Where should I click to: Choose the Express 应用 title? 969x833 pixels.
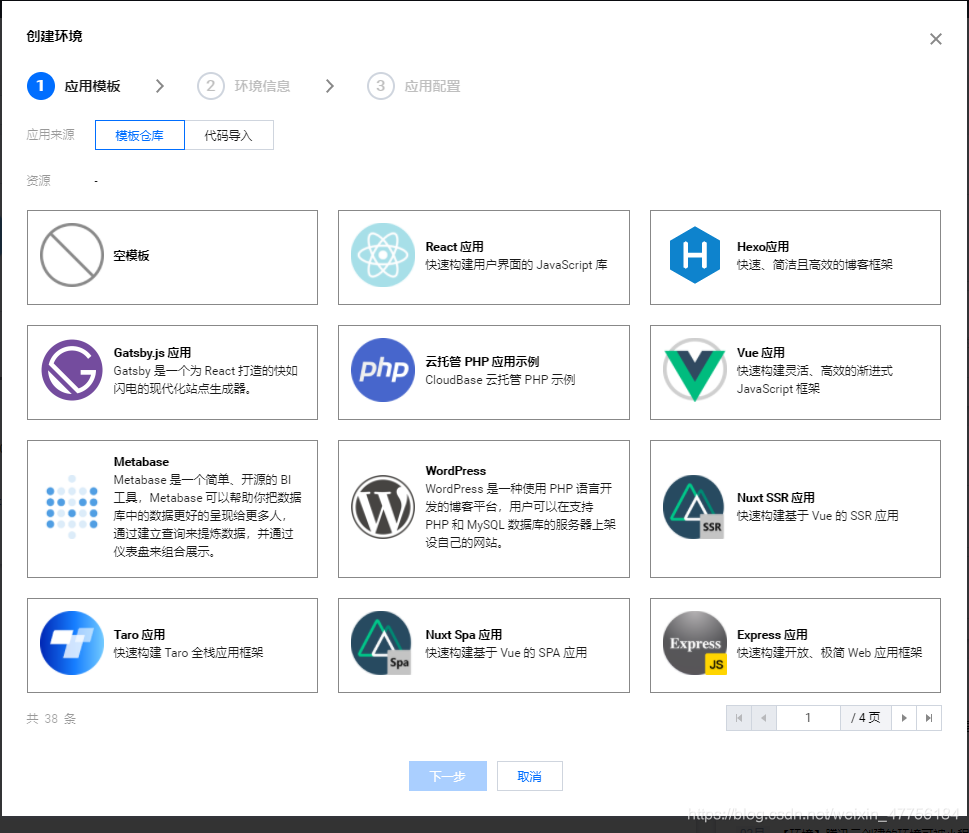click(x=772, y=635)
